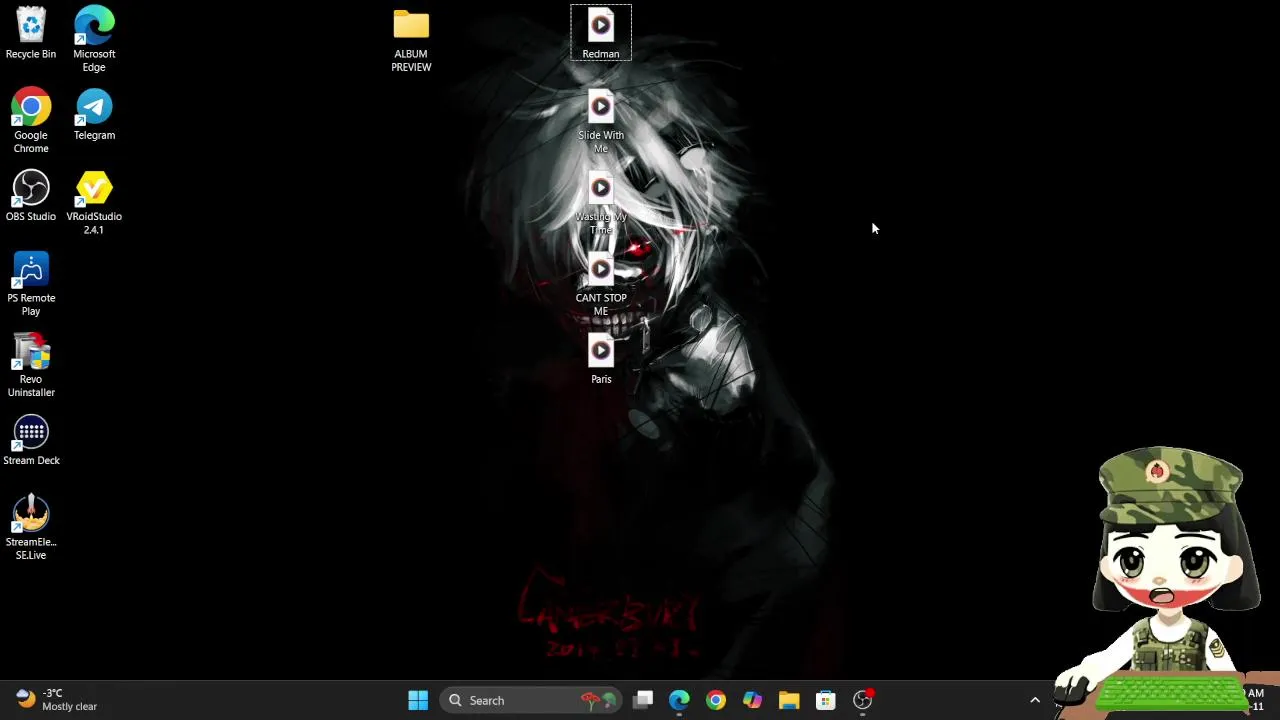1280x720 pixels.
Task: Select the Google Chrome desktop shortcut
Action: pyautogui.click(x=31, y=121)
